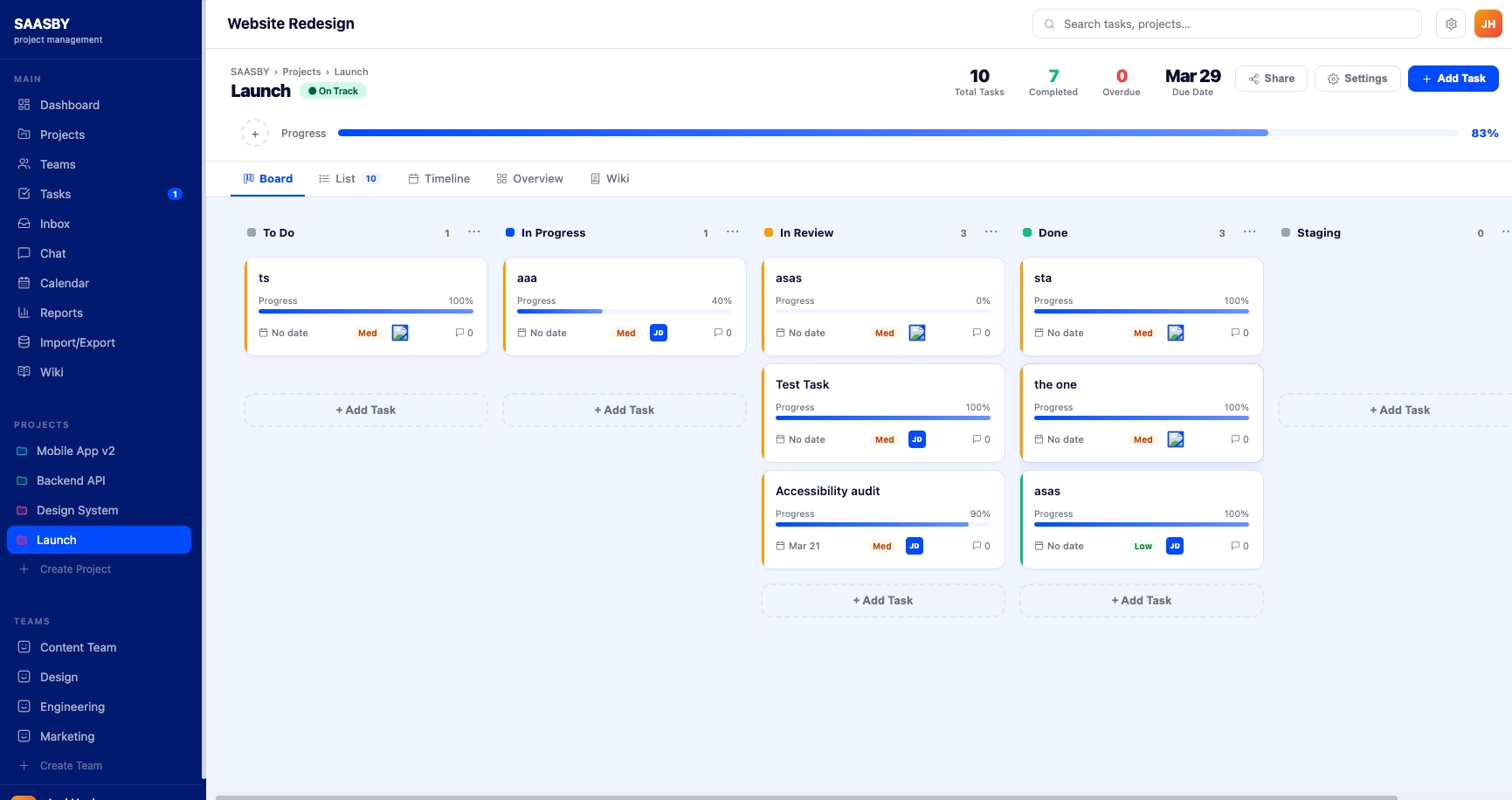
Task: Open the To Do column options menu
Action: [x=474, y=232]
